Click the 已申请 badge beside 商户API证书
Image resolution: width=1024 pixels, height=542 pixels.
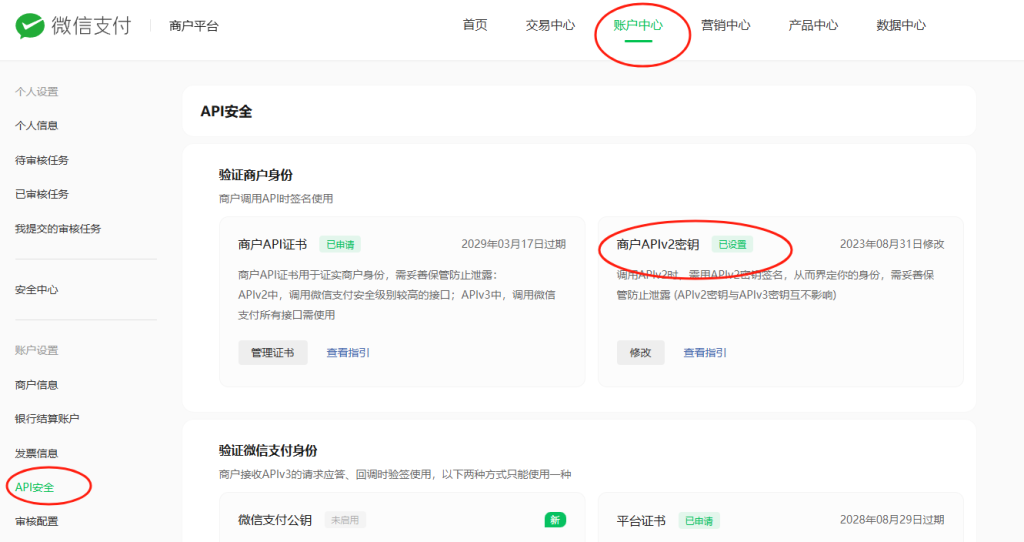340,244
